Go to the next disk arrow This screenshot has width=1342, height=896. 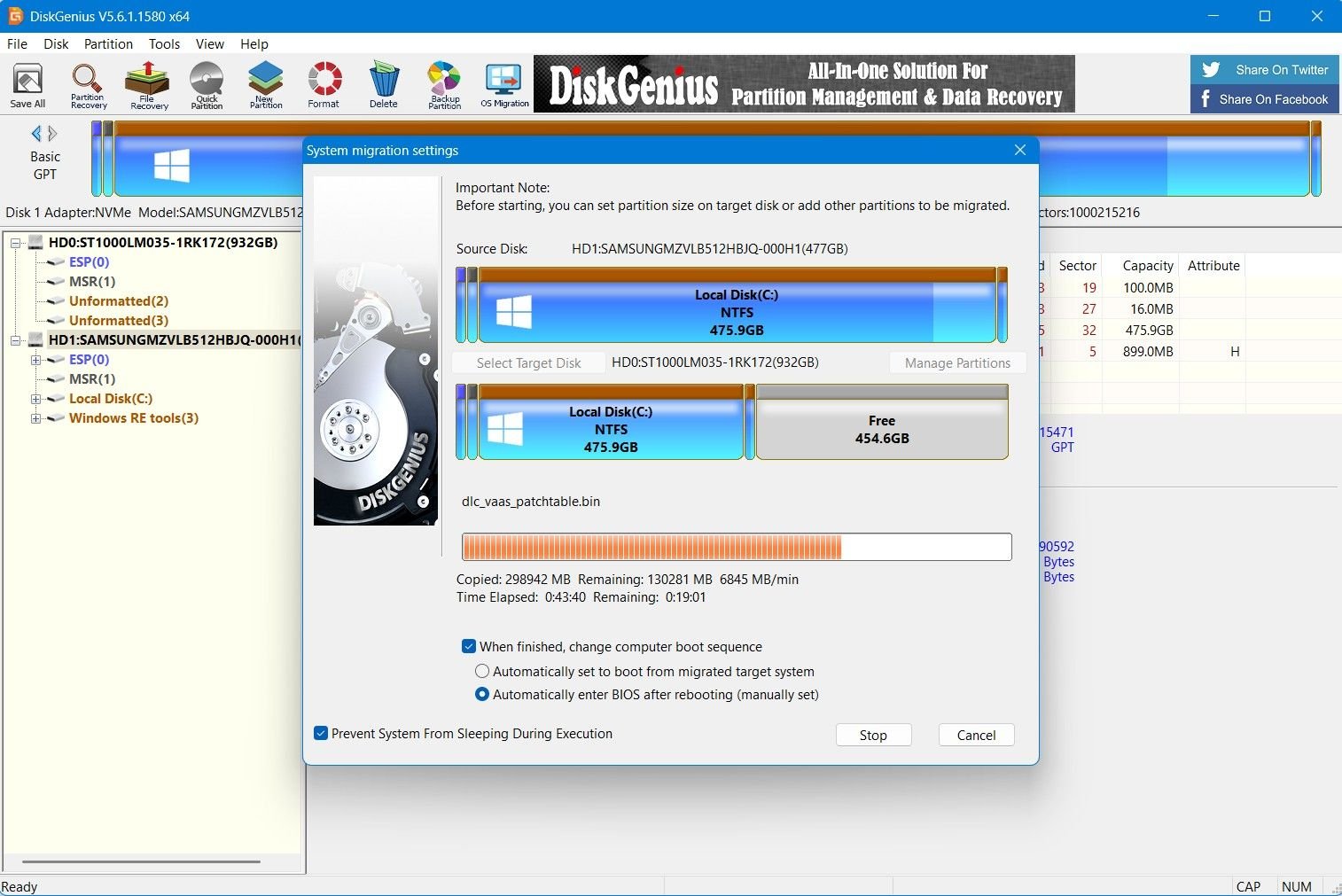coord(52,134)
